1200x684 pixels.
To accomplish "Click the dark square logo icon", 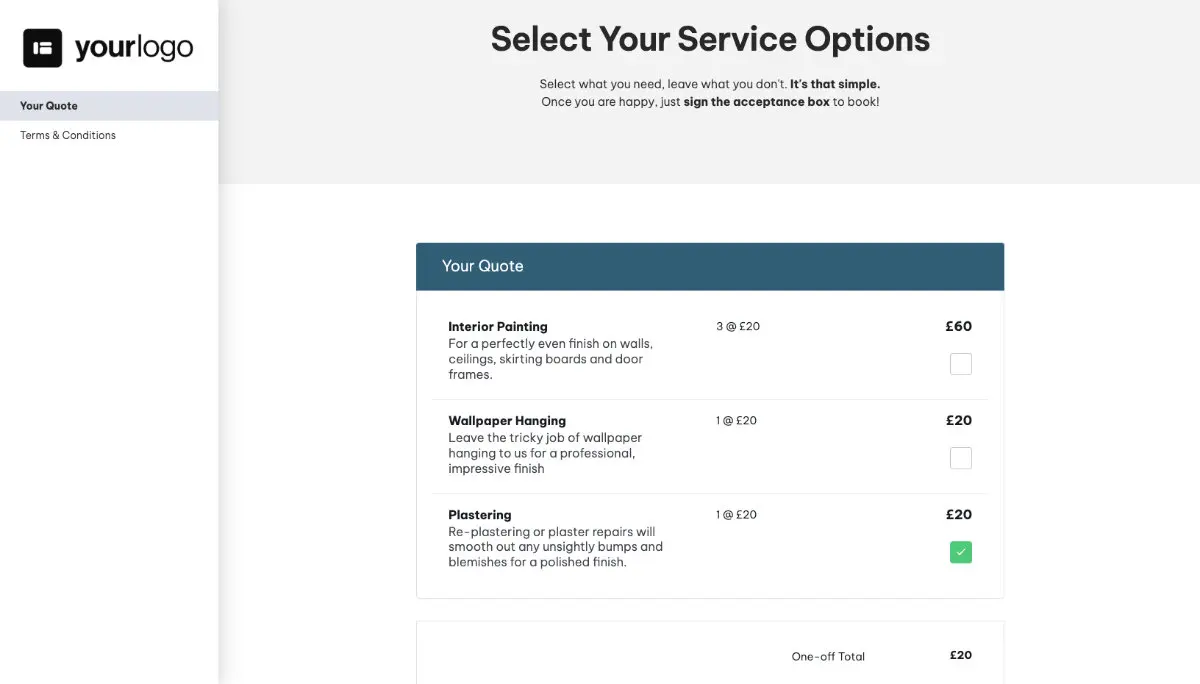I will tap(41, 45).
